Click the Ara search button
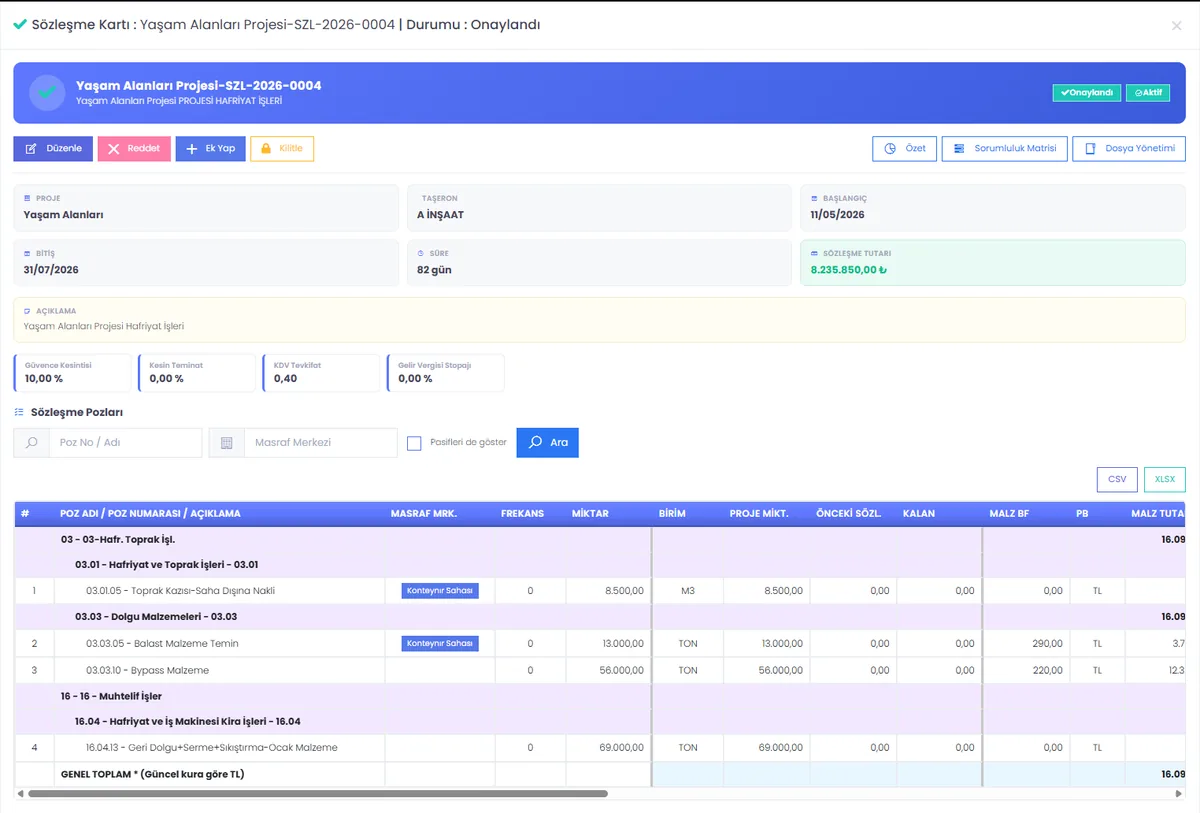This screenshot has width=1200, height=813. 547,443
